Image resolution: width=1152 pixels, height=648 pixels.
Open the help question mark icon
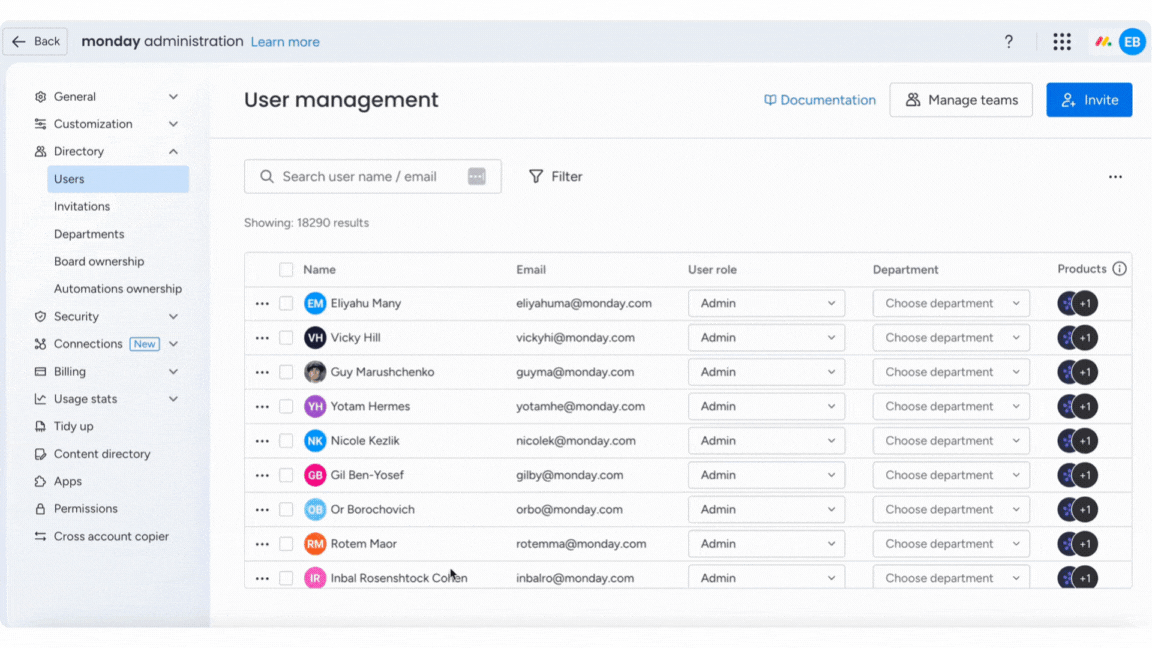1009,42
